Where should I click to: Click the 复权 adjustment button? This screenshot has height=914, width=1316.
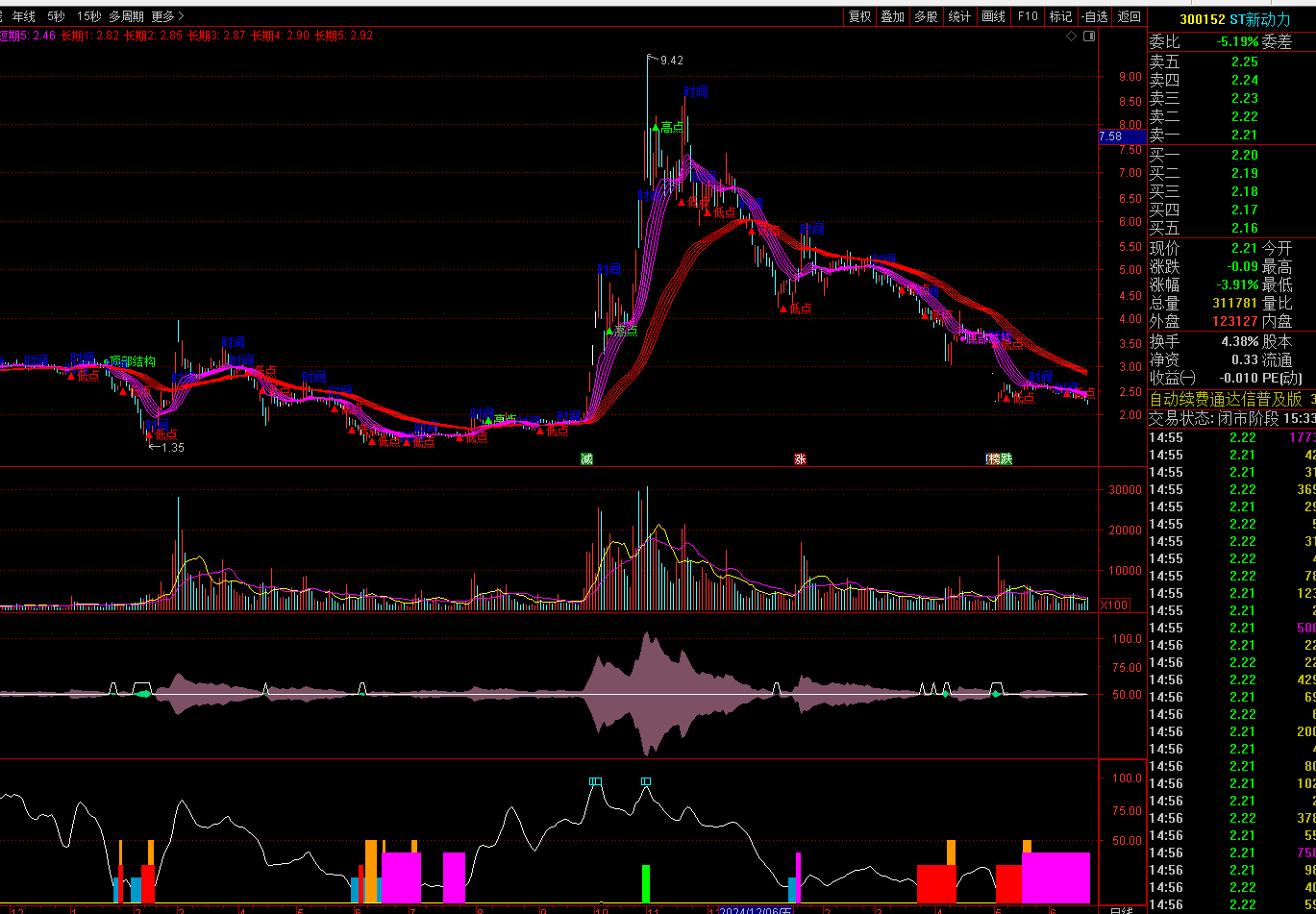859,16
